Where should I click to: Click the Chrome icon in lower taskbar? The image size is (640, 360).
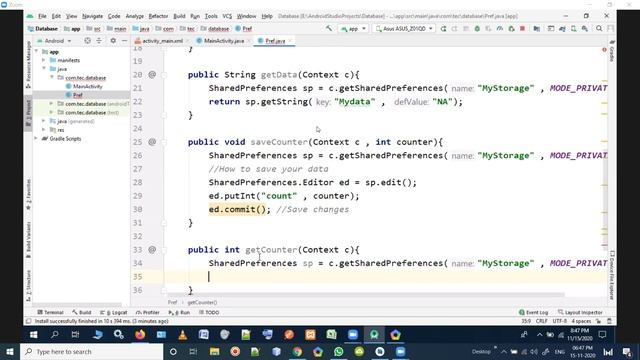(297, 351)
